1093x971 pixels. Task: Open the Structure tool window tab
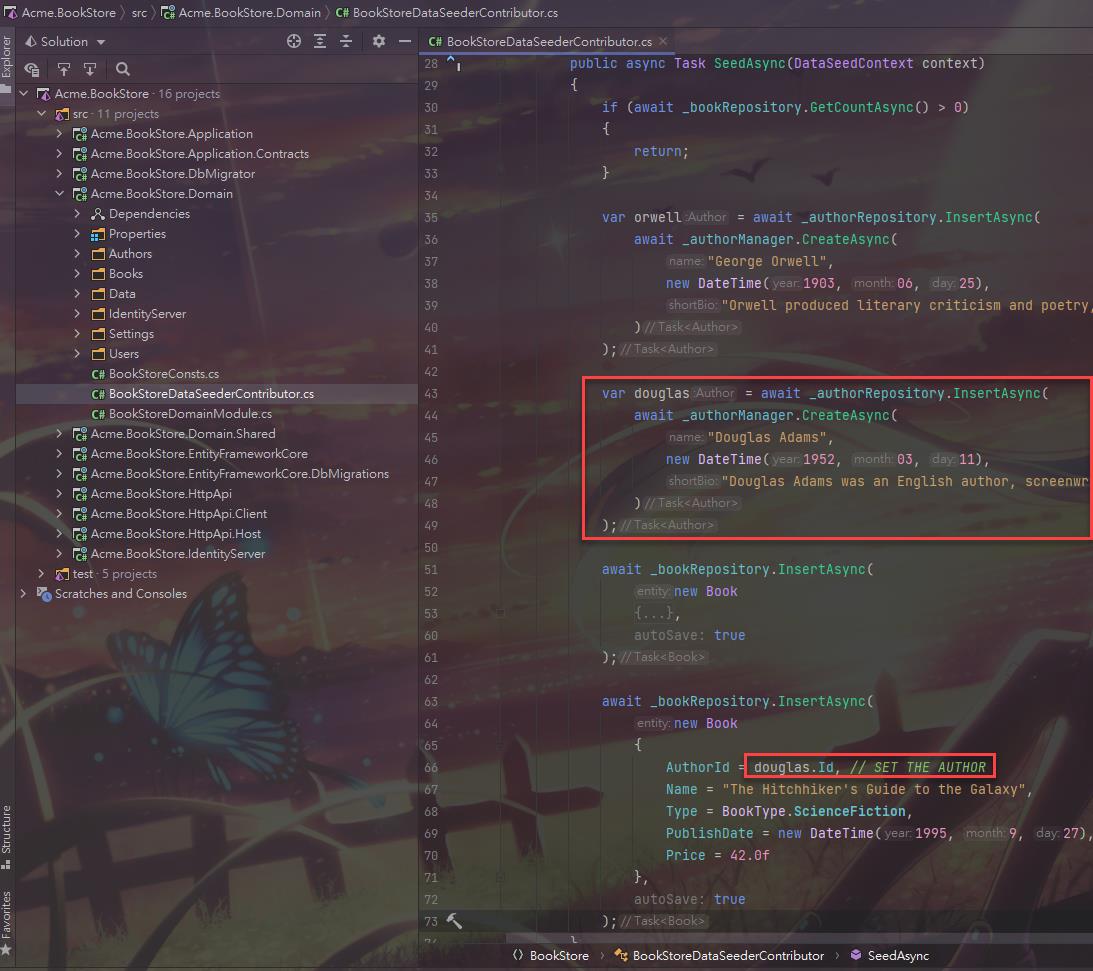(7, 829)
